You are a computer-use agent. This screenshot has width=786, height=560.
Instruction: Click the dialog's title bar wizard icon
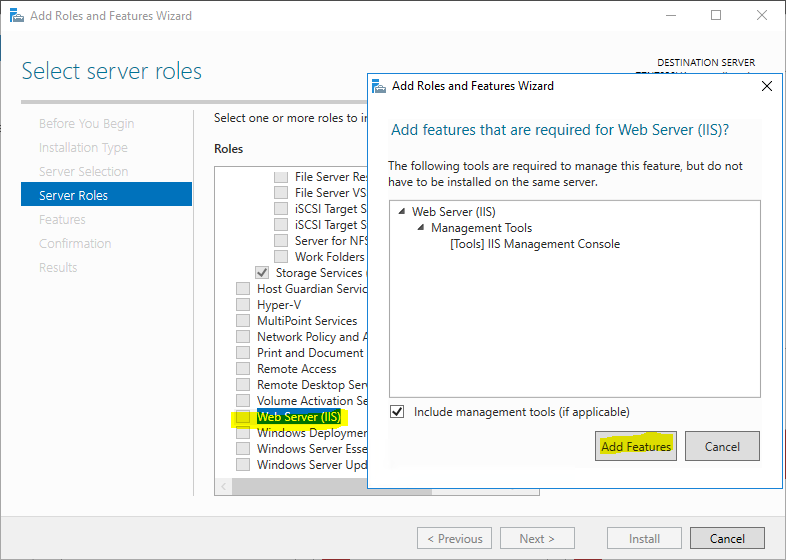tap(380, 86)
